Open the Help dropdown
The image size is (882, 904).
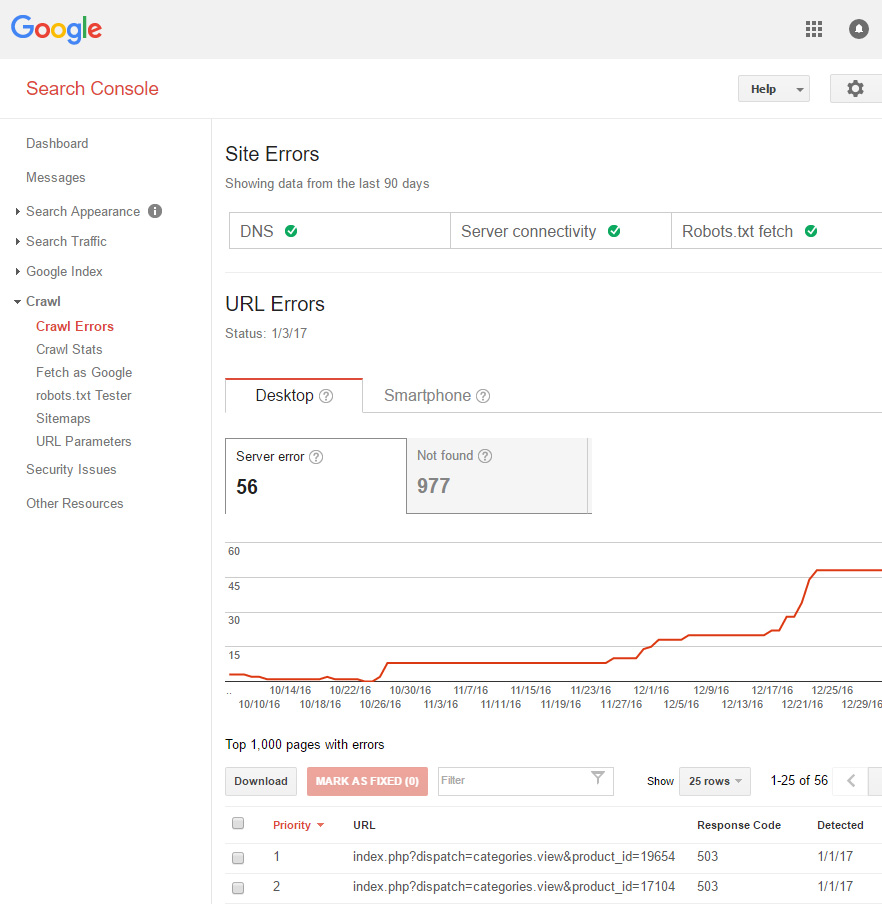774,89
